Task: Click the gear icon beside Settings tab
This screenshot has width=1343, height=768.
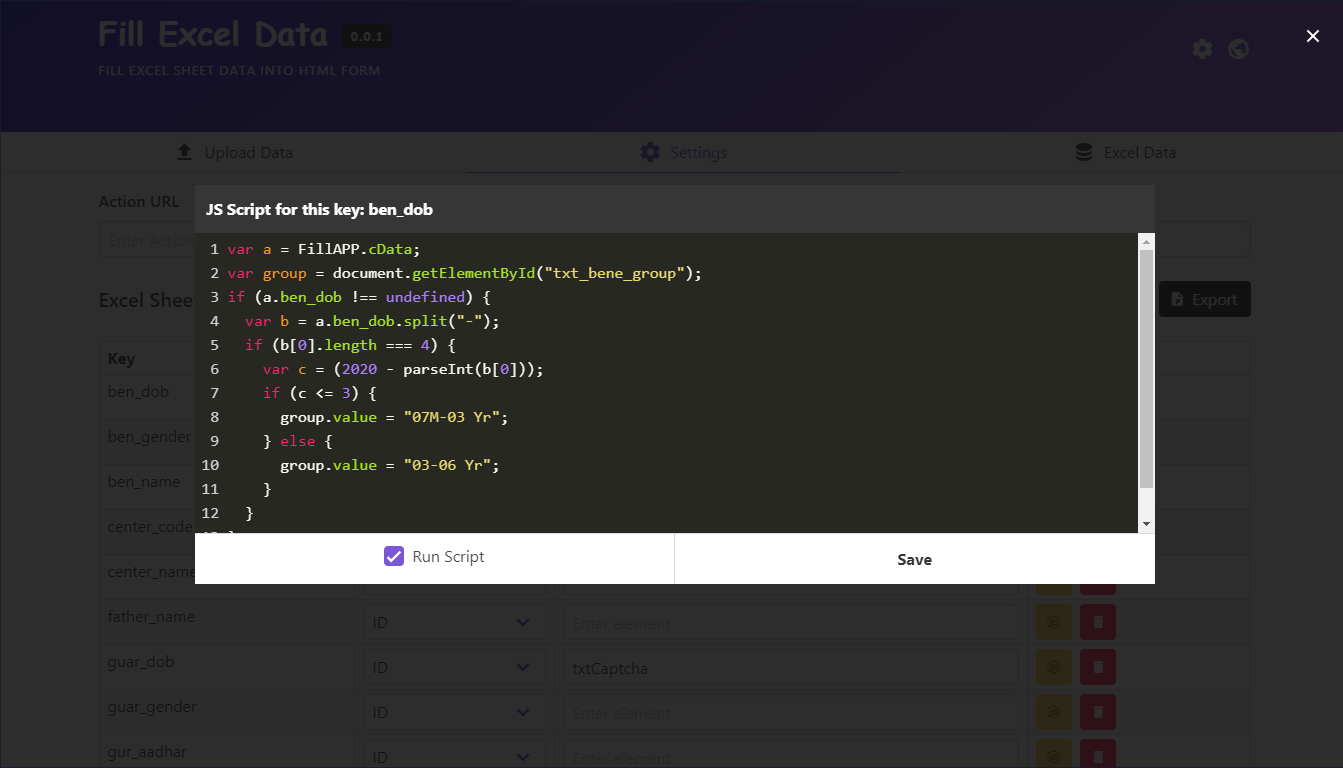Action: (x=650, y=152)
